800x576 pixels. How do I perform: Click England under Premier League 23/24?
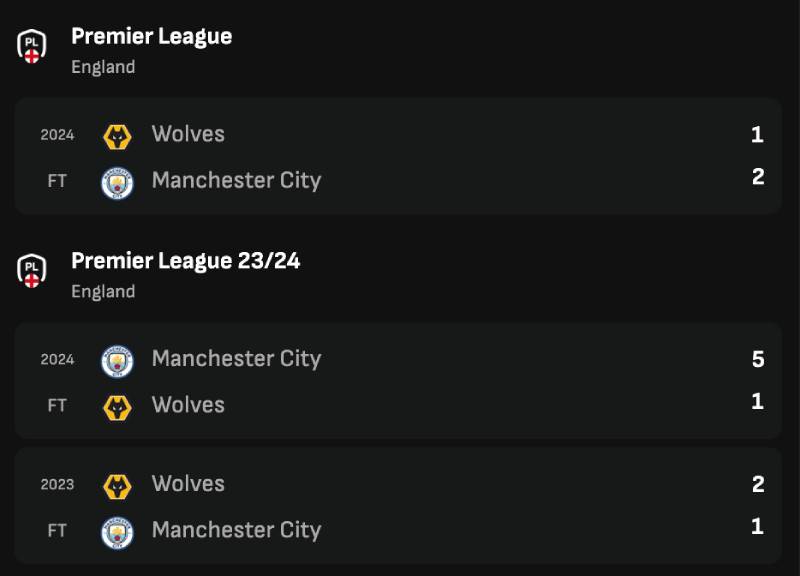[103, 292]
